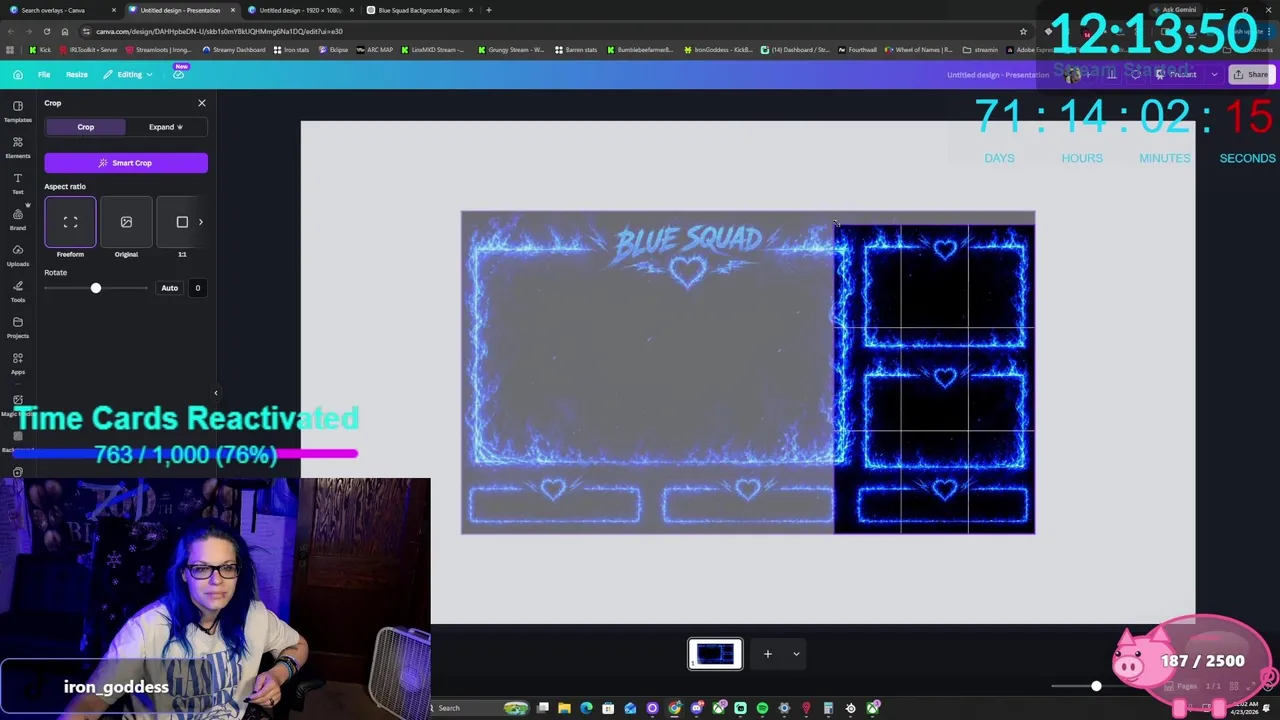Add a new page with plus button

(x=767, y=654)
